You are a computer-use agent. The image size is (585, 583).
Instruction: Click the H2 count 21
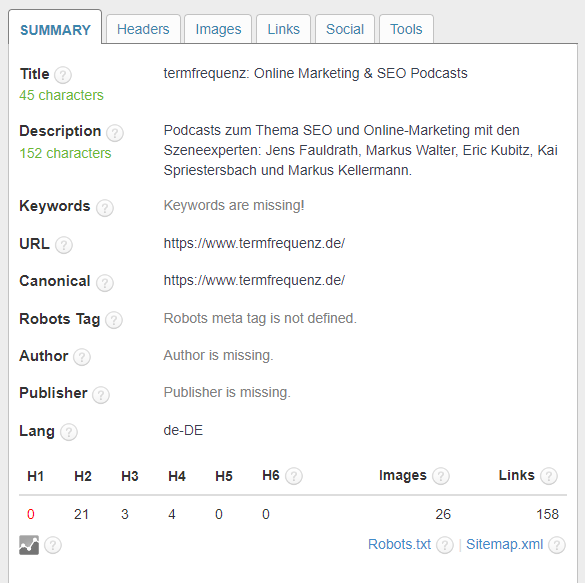[x=81, y=514]
